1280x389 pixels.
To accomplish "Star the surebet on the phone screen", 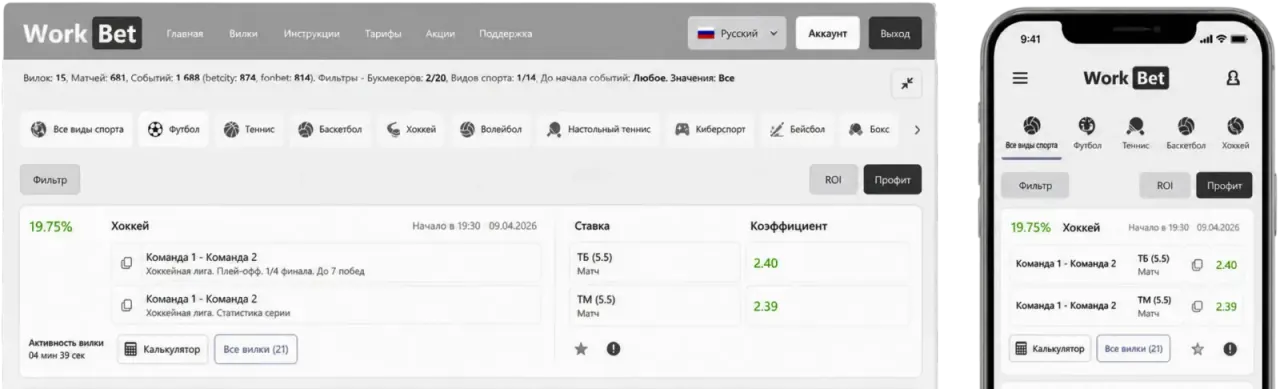I will [1197, 349].
